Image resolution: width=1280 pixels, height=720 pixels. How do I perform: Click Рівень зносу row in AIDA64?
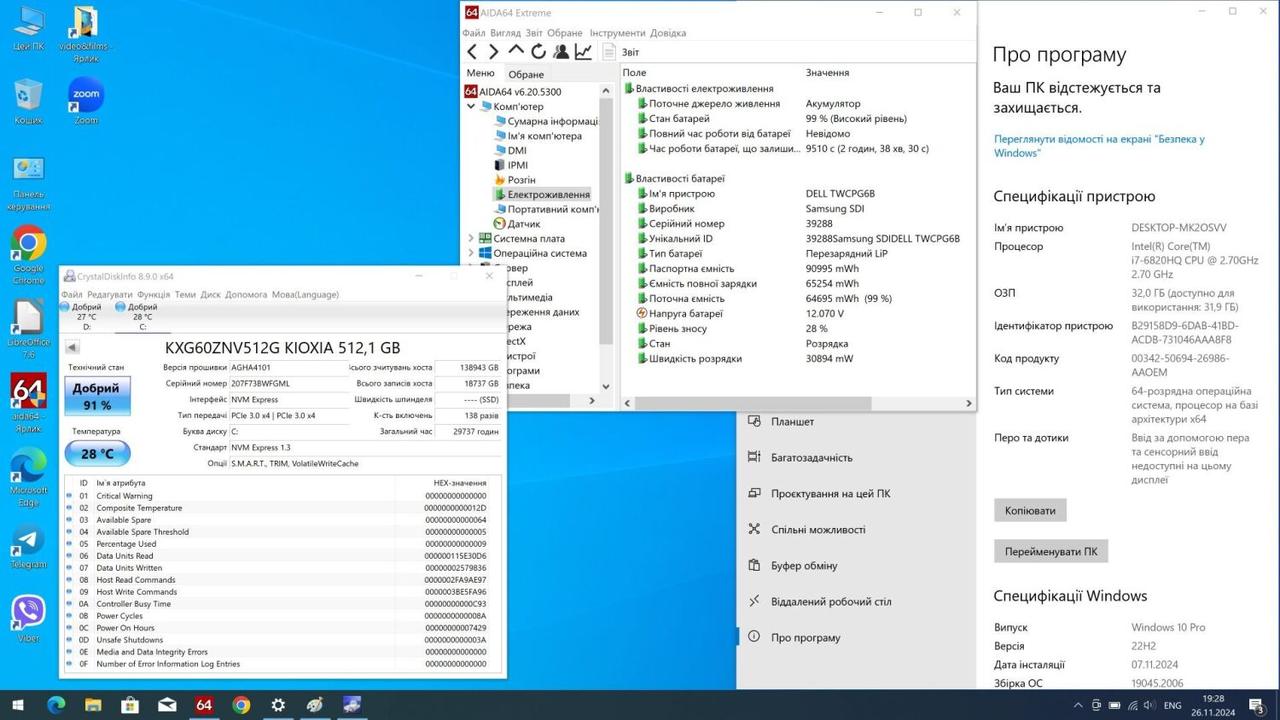798,328
